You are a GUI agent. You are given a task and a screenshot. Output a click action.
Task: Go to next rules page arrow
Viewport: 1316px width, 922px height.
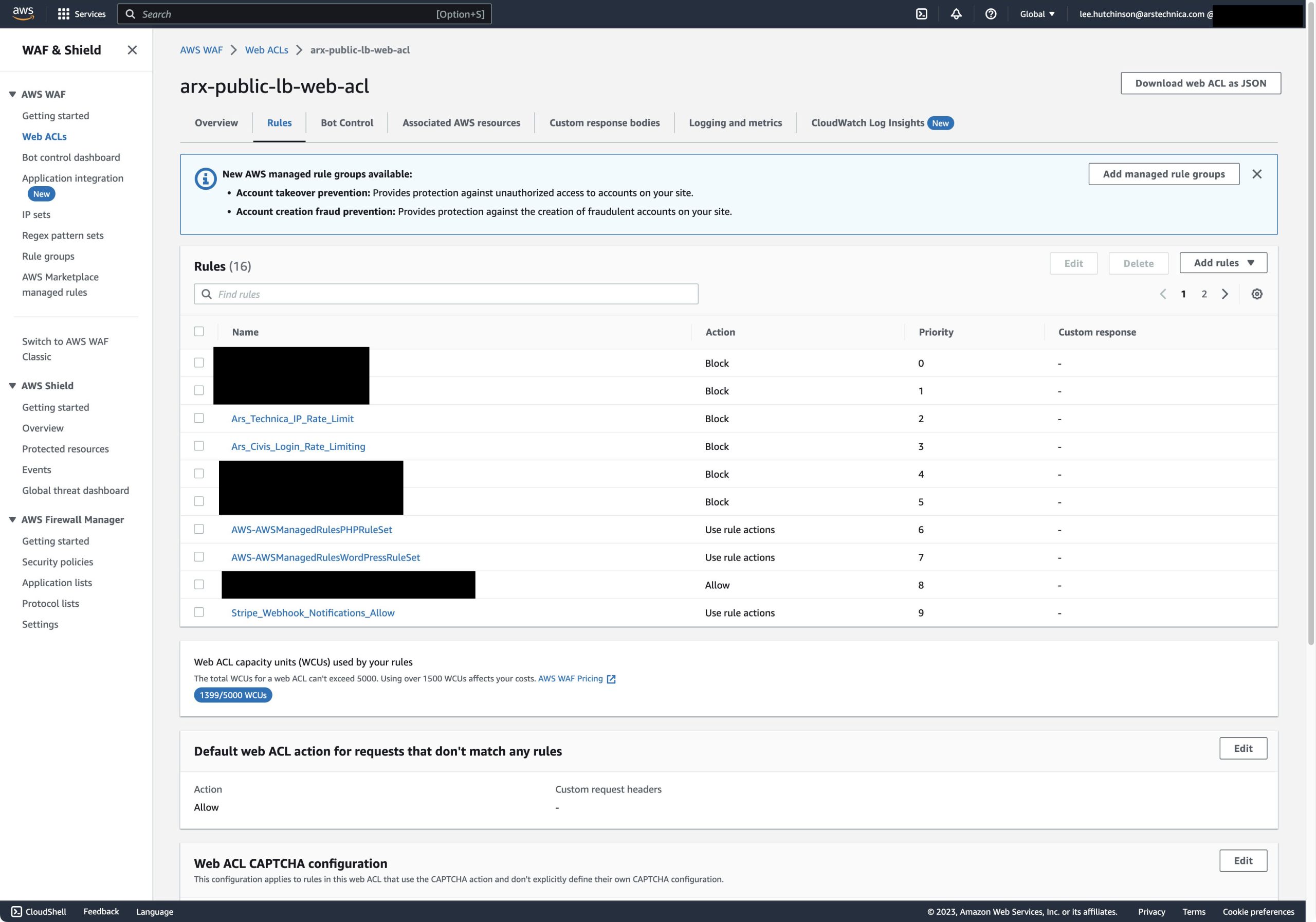coord(1225,294)
